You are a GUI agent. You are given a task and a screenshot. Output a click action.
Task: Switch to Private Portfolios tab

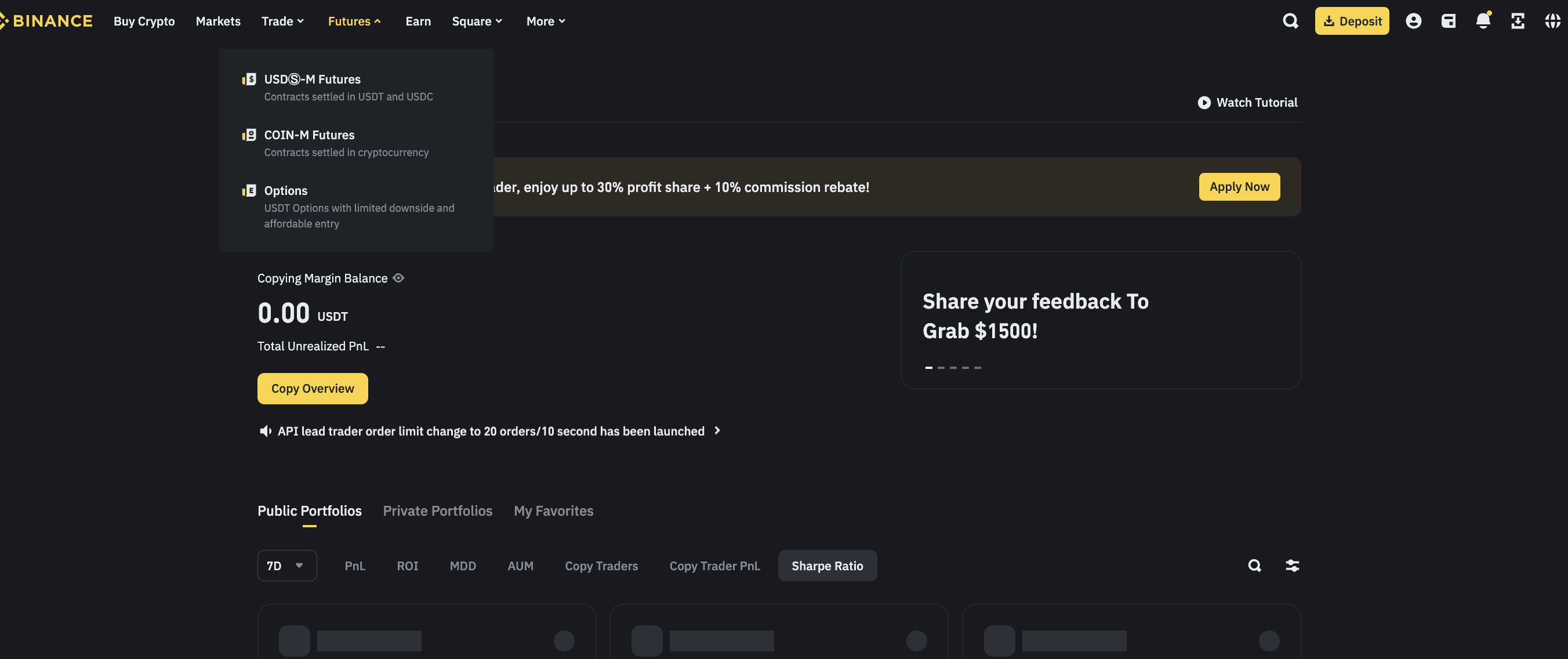pyautogui.click(x=437, y=511)
